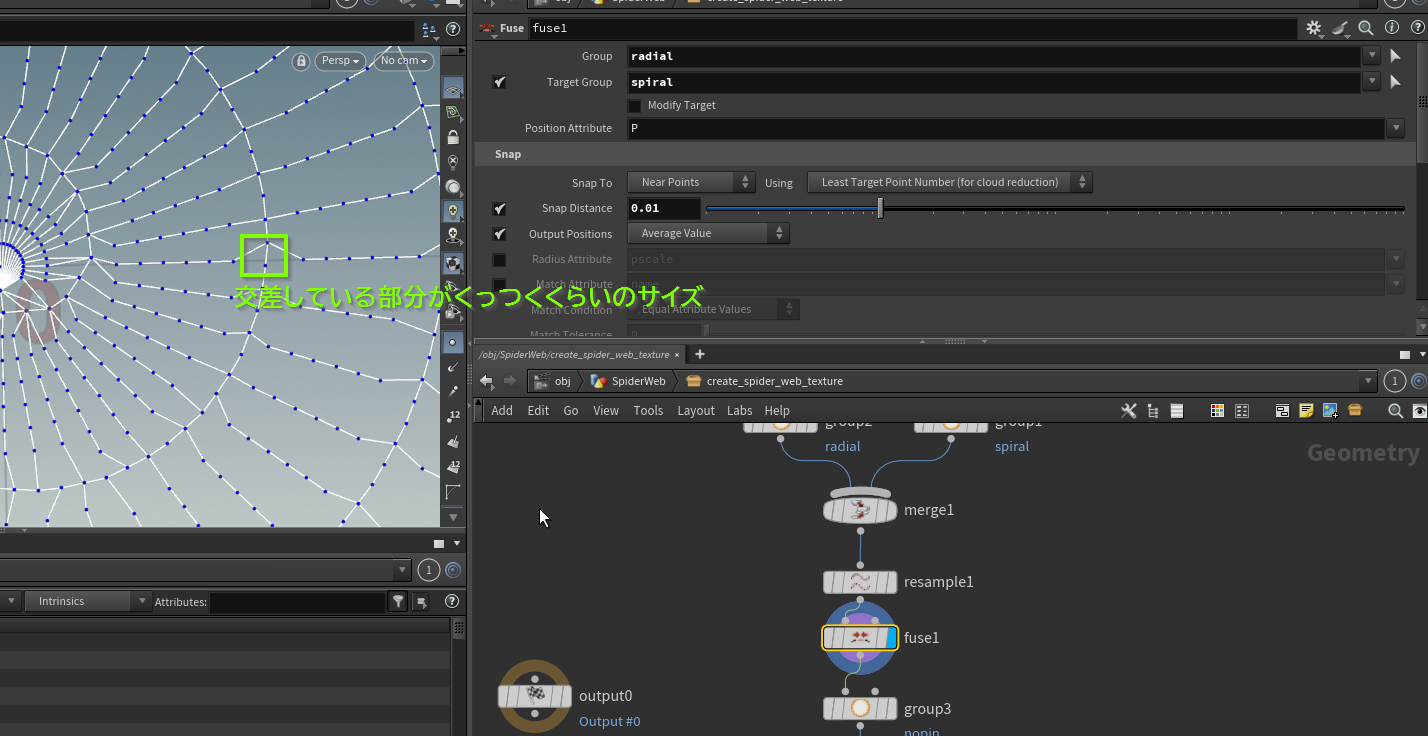Select the merge1 node
This screenshot has height=736, width=1428.
pyautogui.click(x=860, y=510)
